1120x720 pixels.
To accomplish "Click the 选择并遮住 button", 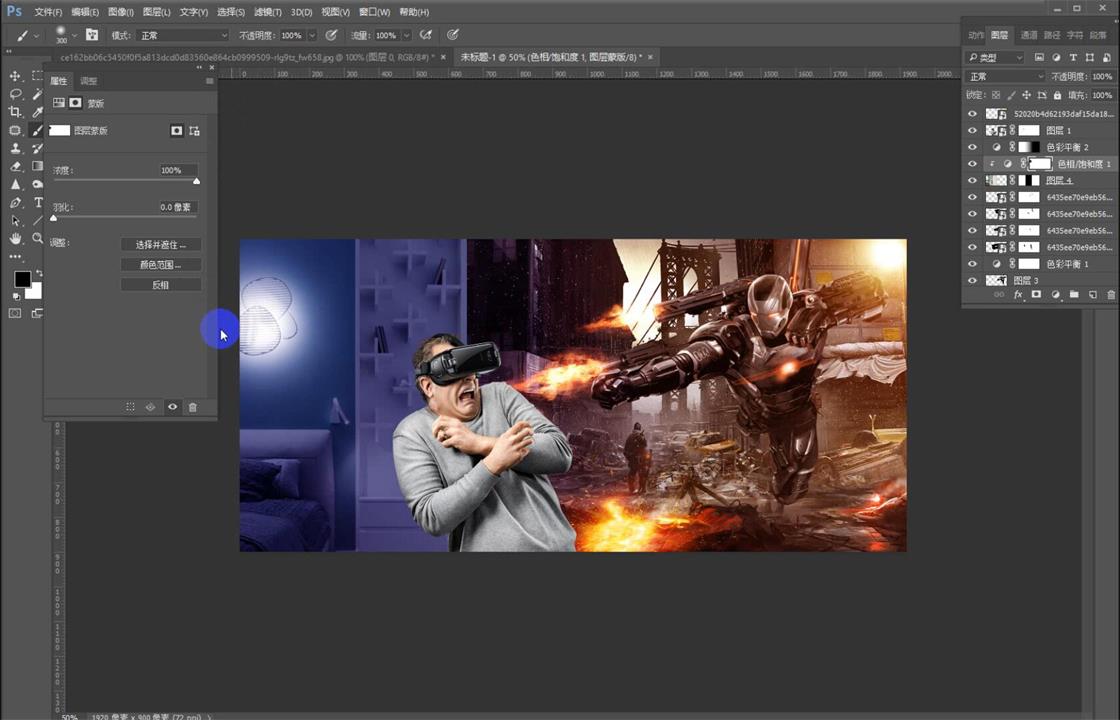I will pyautogui.click(x=160, y=244).
